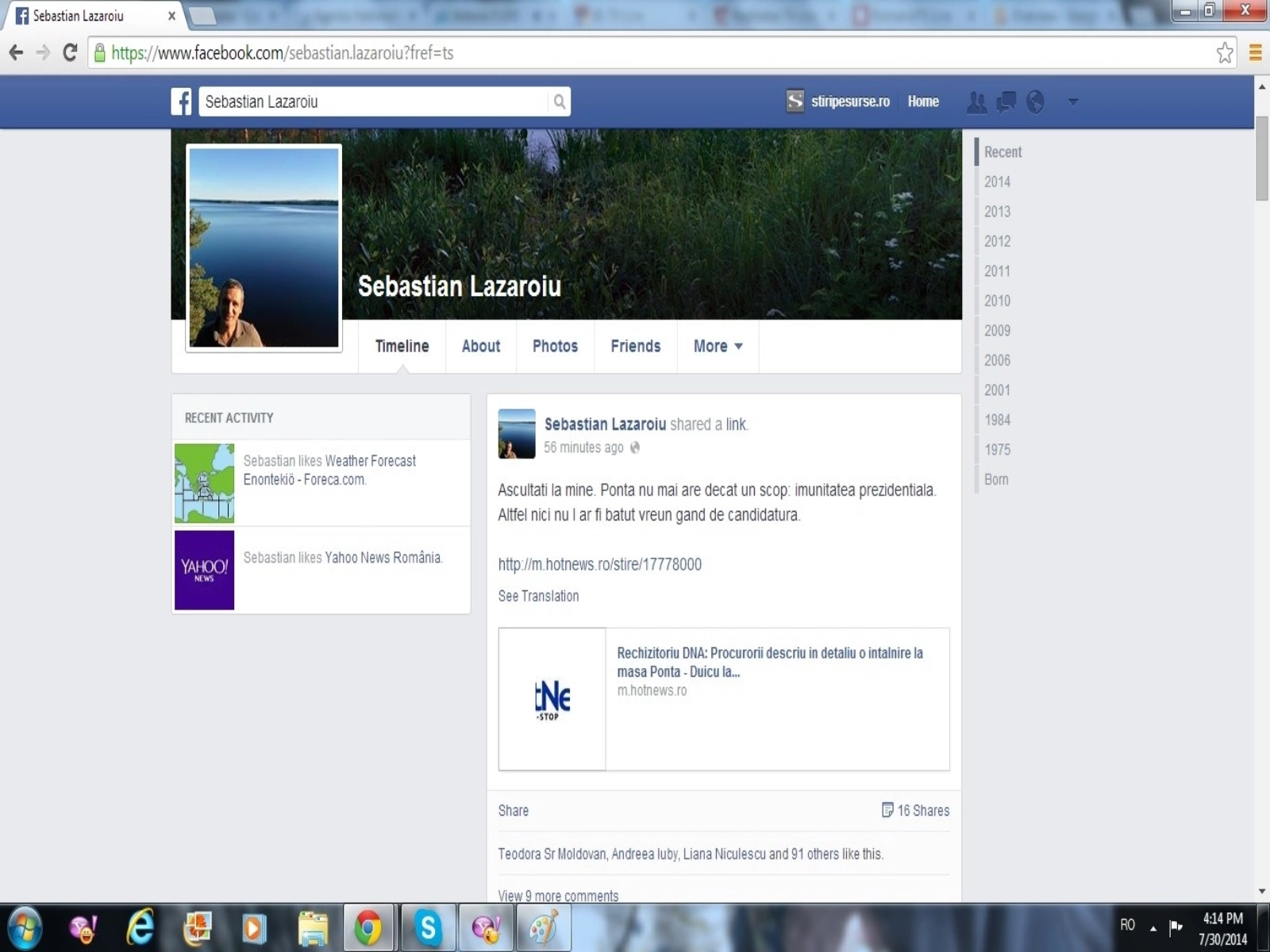The image size is (1270, 952).
Task: Expand the More dropdown
Action: 718,346
